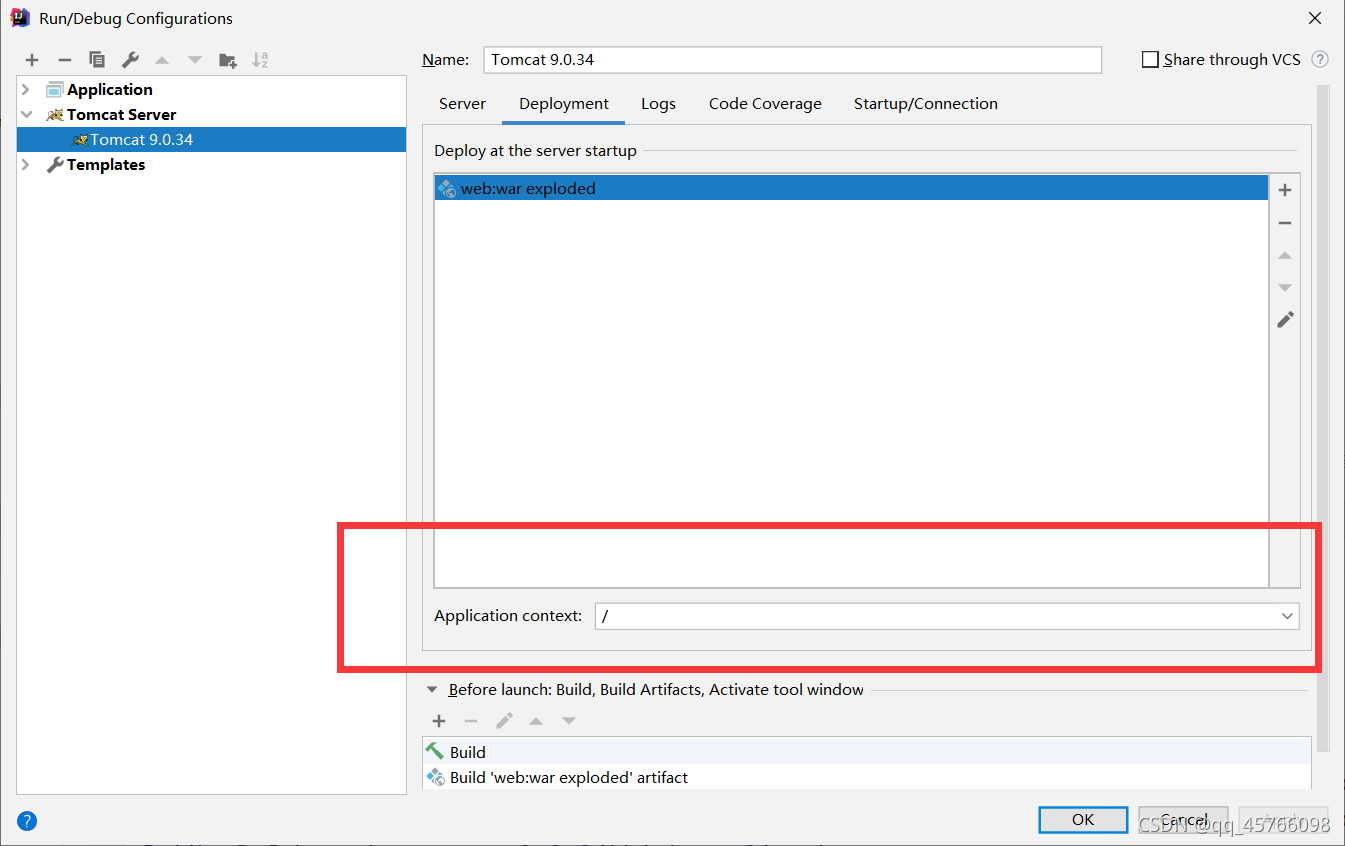Copy configuration icon in left toolbar
The image size is (1345, 846).
97,60
